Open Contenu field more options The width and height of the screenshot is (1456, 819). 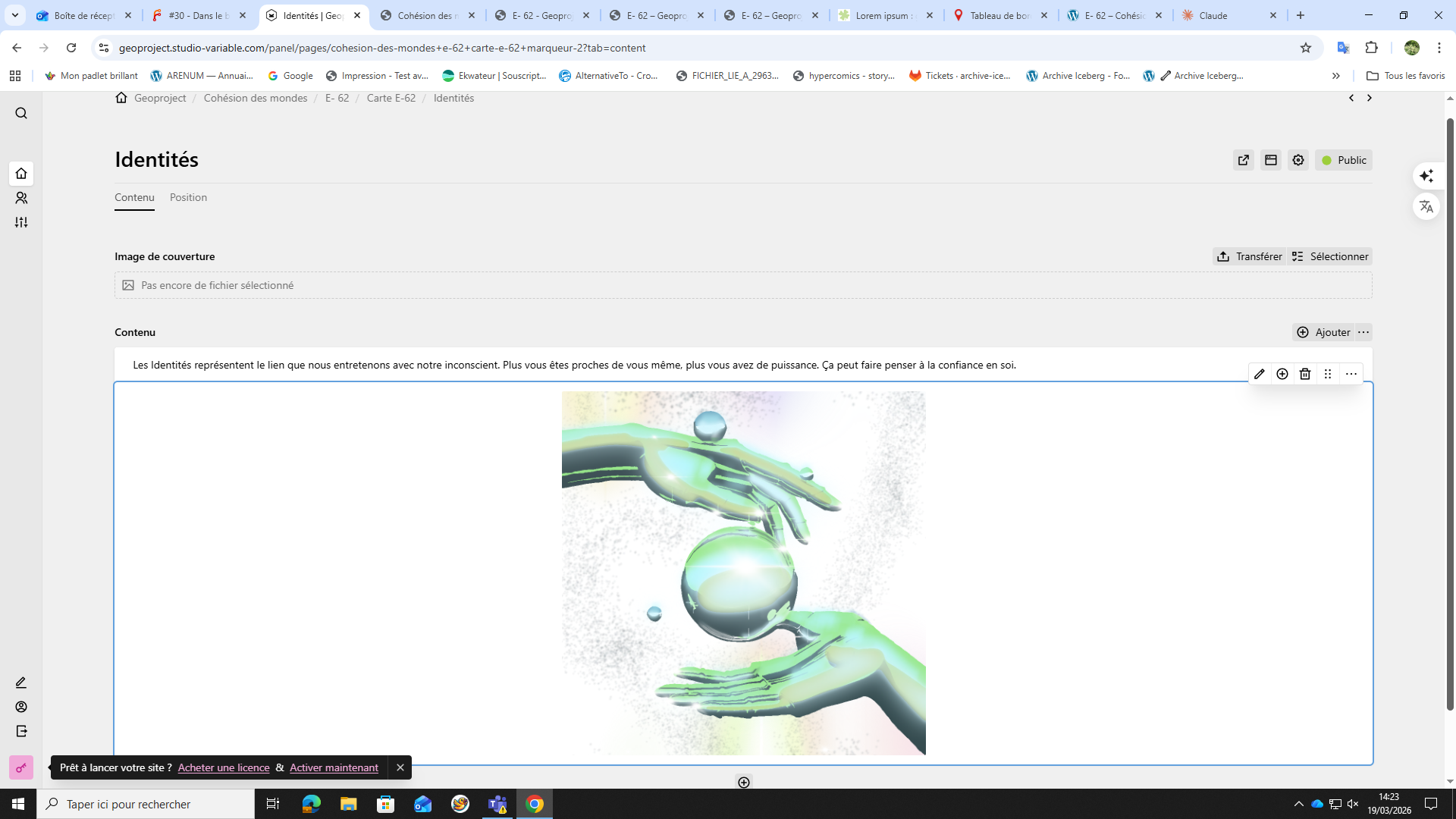point(1363,332)
